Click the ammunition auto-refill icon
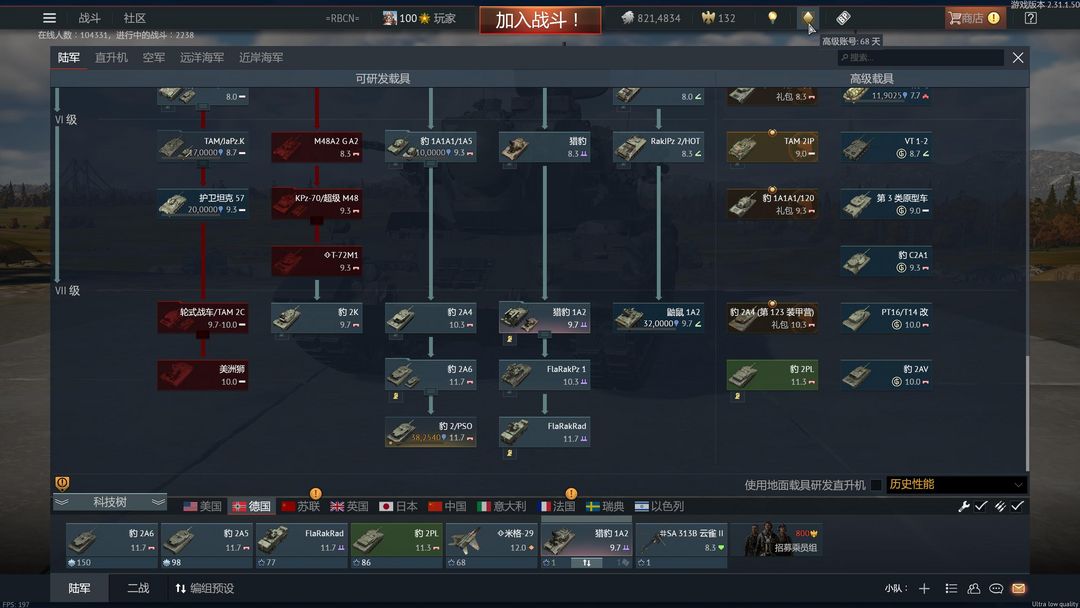This screenshot has height=608, width=1080. [999, 506]
